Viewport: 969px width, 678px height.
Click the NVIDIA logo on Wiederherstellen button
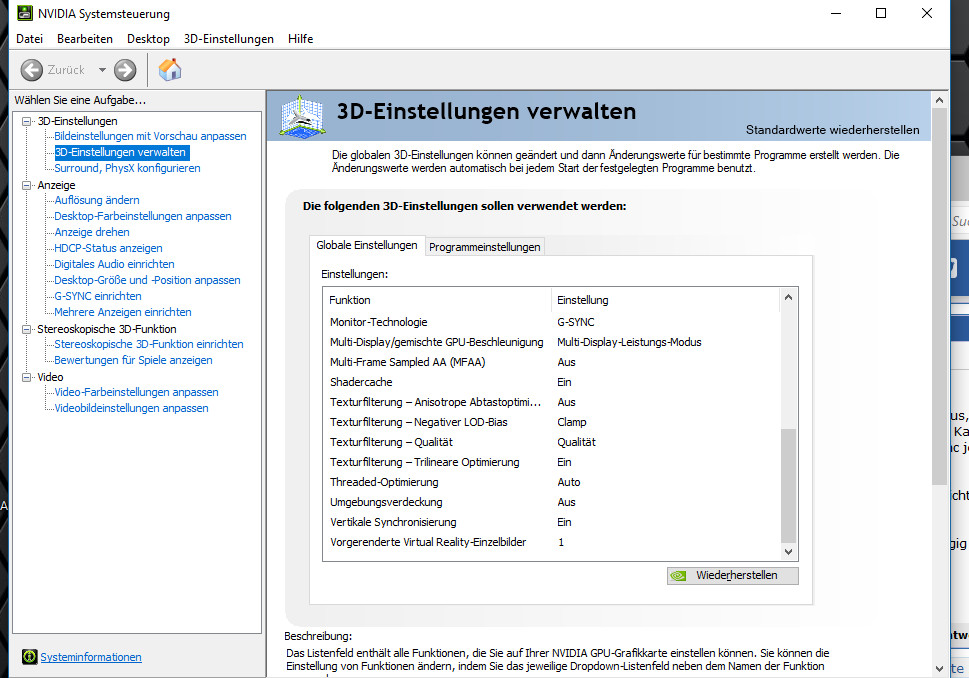[x=679, y=575]
